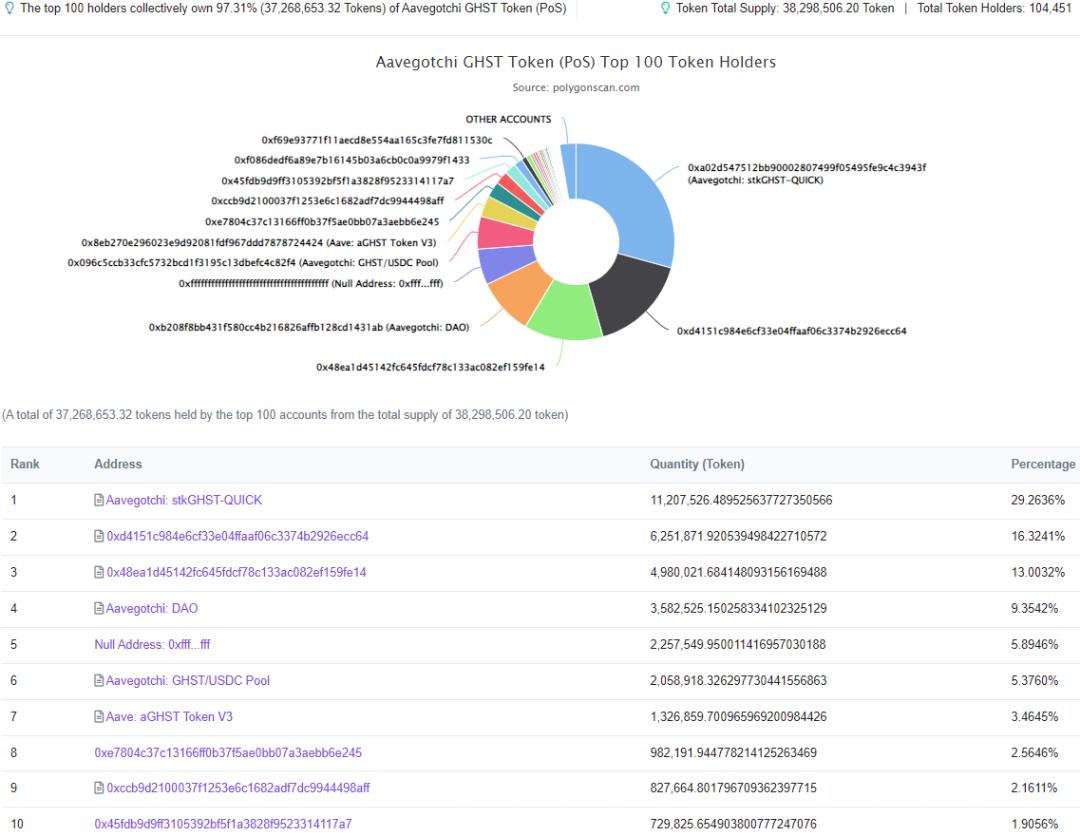Click the blue lightbulb icon beside top 100 holders summary
1080x836 pixels.
click(x=10, y=8)
